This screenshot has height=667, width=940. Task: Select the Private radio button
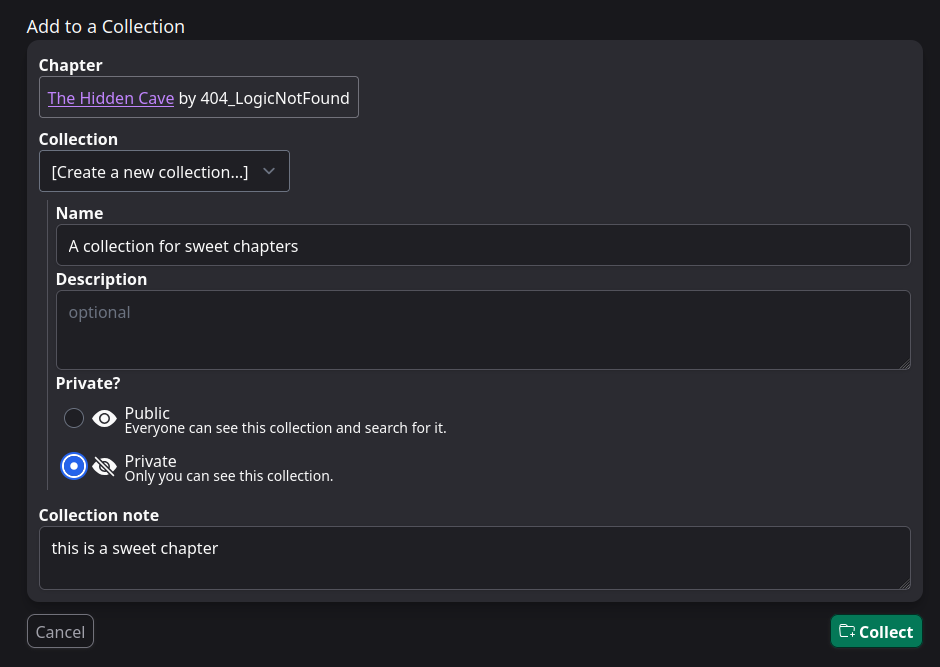74,466
